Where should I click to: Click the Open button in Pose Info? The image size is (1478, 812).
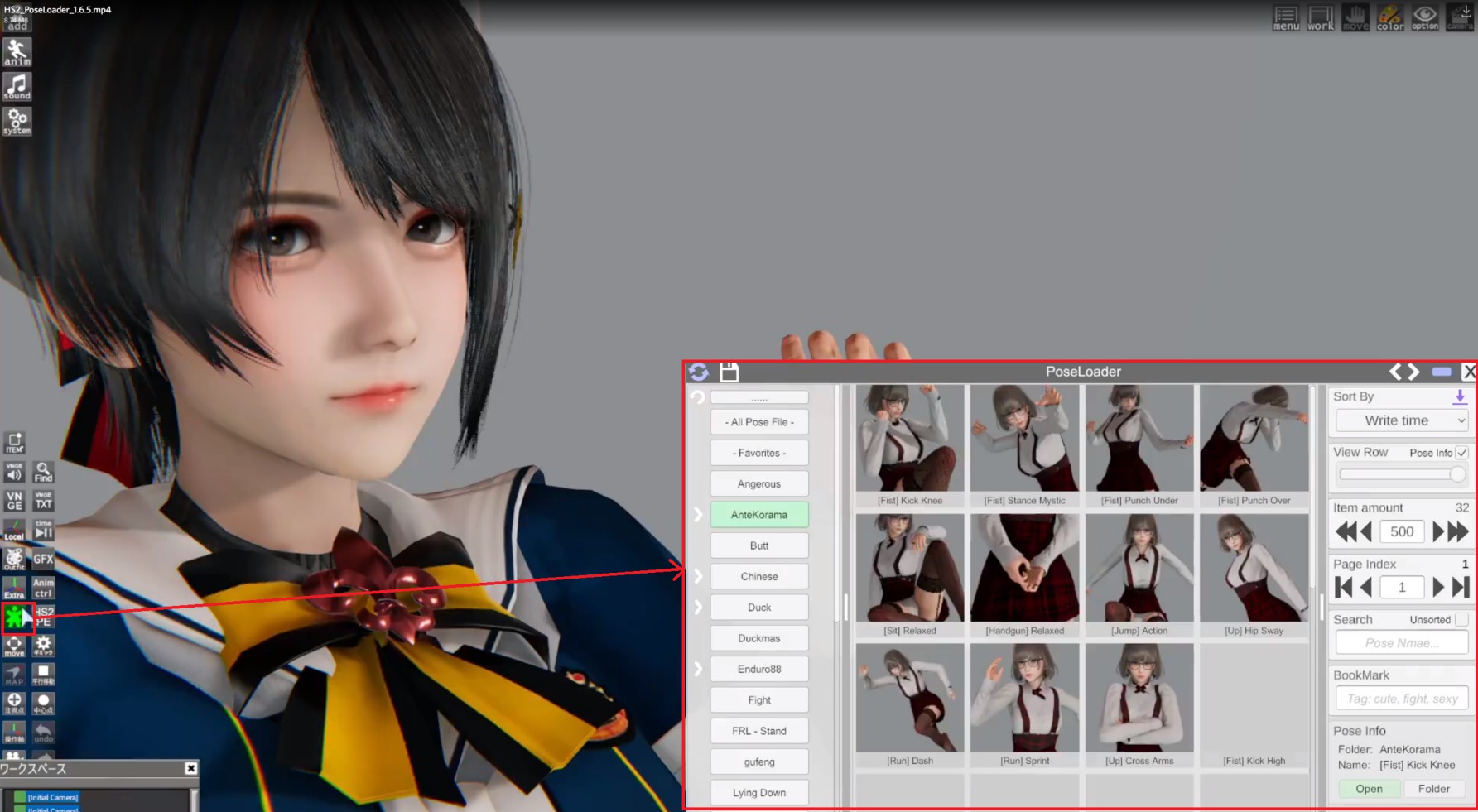(x=1369, y=789)
